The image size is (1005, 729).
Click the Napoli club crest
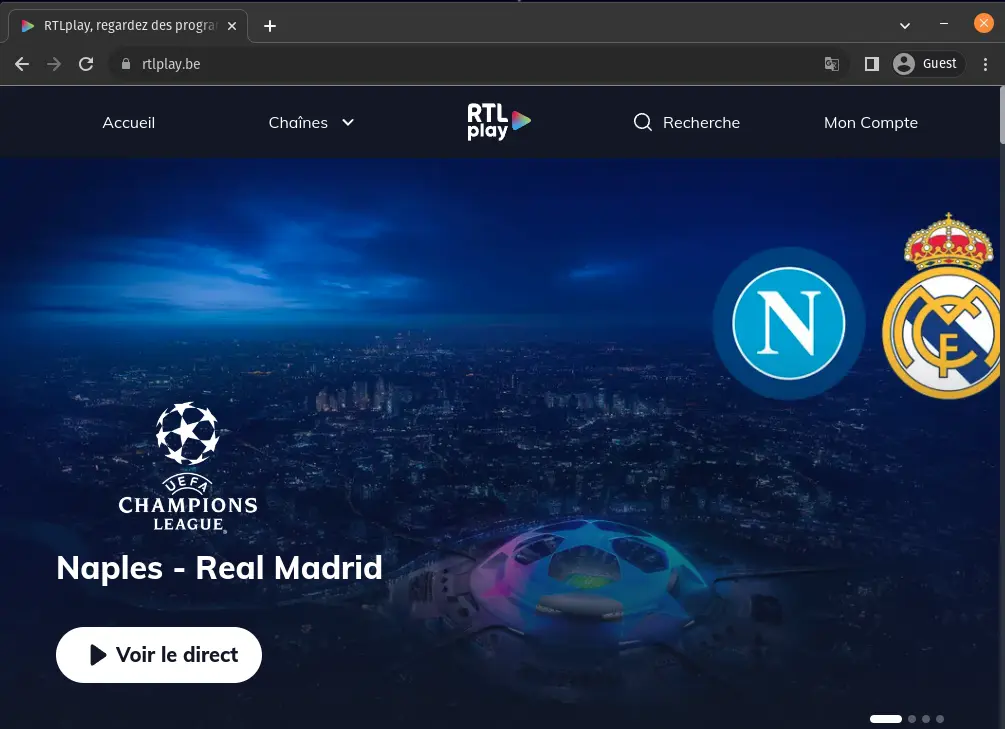[x=789, y=324]
